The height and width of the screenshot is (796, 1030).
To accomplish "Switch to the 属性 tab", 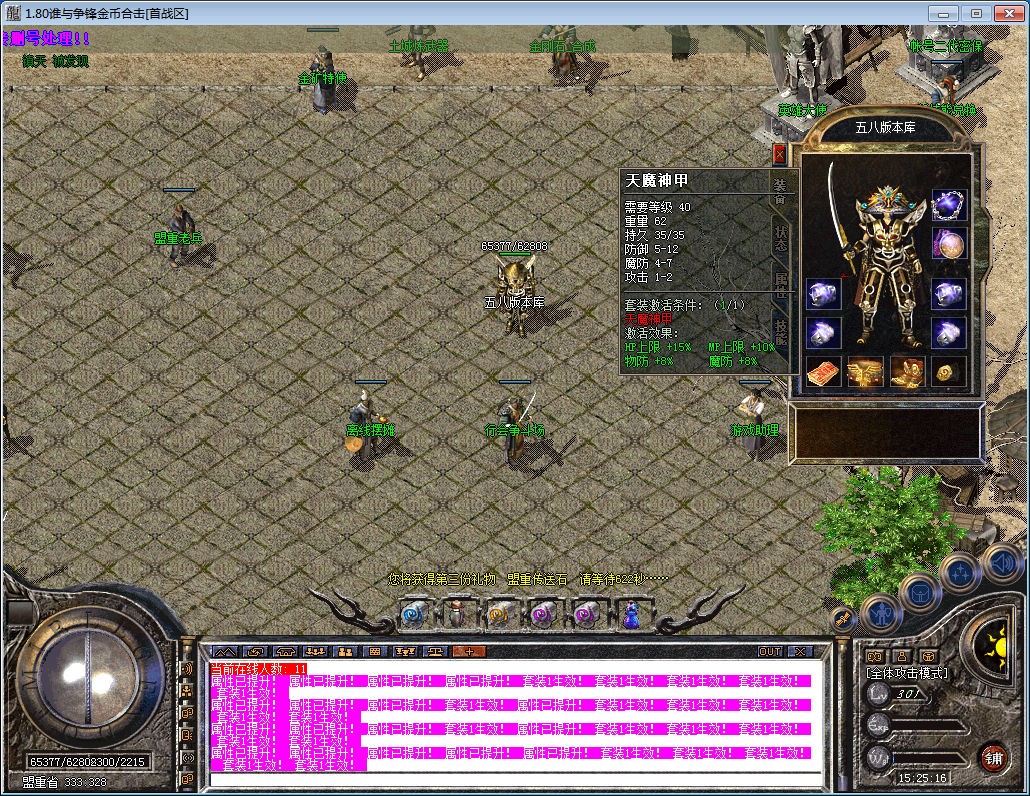I will click(780, 286).
